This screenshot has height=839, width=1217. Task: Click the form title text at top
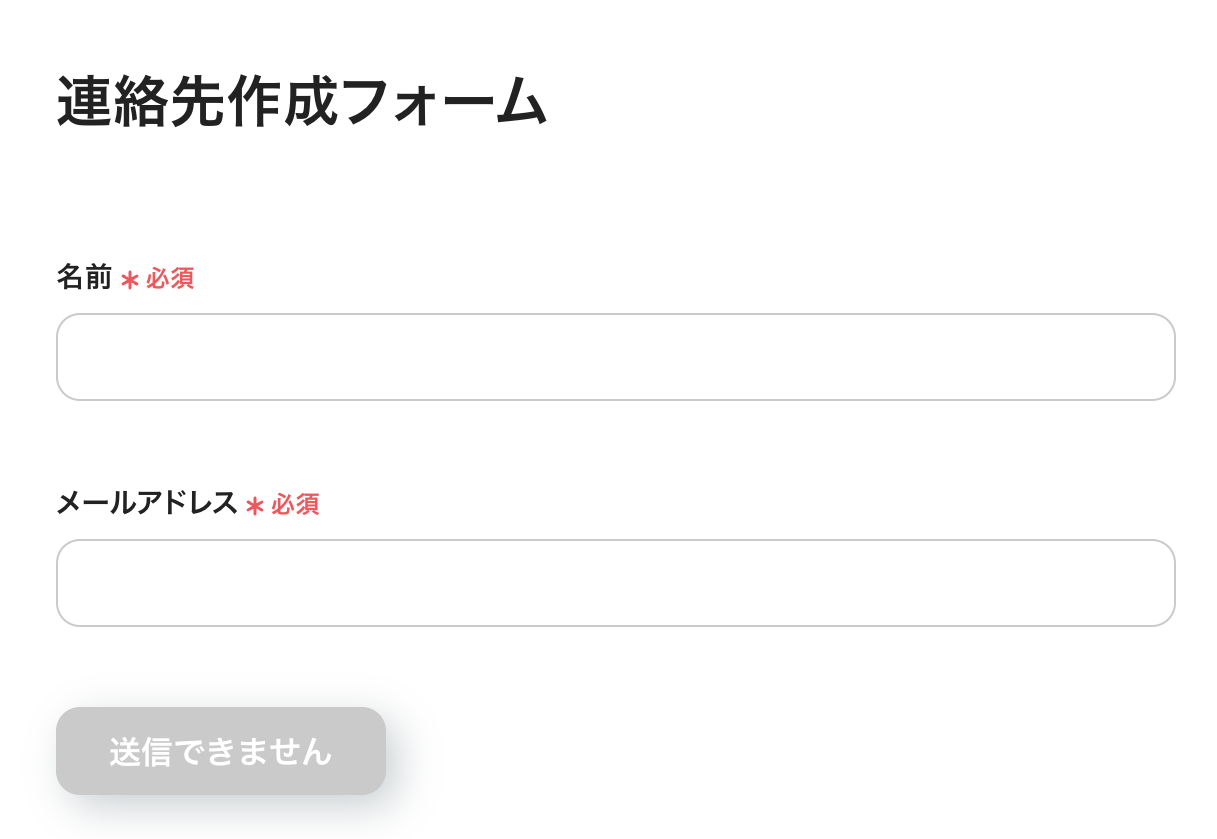pyautogui.click(x=302, y=102)
